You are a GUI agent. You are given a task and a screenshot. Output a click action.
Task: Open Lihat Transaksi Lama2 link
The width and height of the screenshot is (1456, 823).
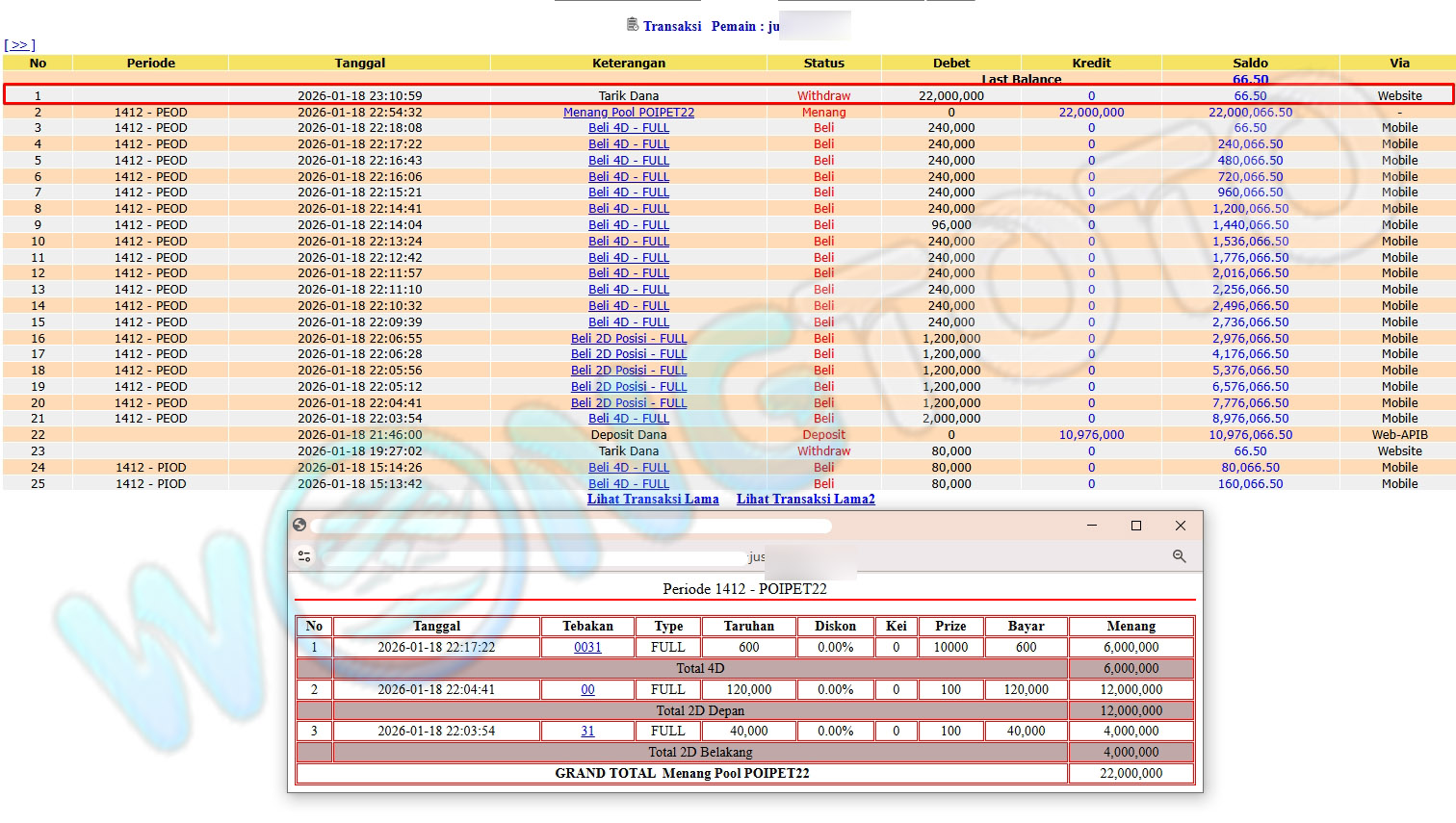[x=805, y=499]
